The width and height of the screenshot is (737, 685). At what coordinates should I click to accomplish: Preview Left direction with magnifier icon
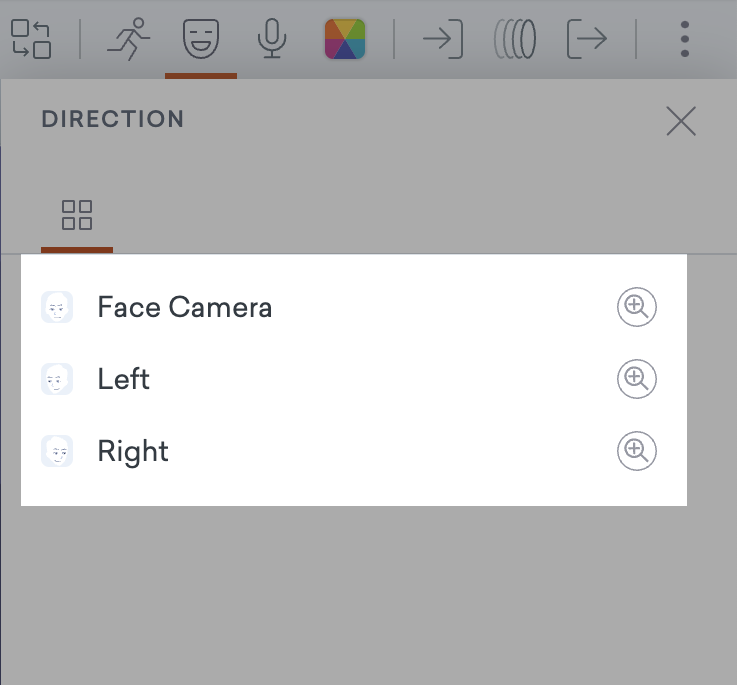(x=637, y=379)
